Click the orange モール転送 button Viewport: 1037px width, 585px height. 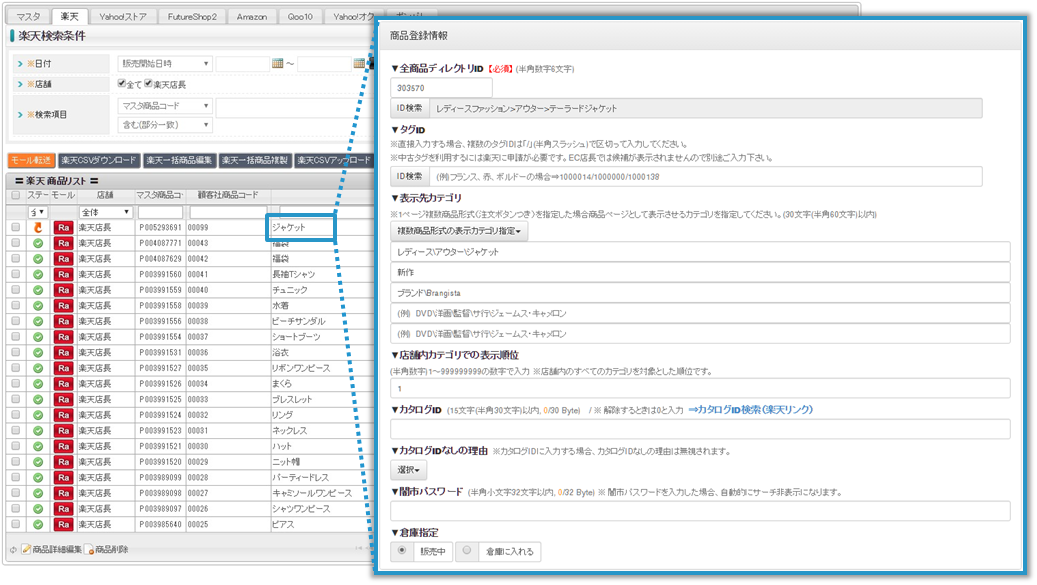31,161
